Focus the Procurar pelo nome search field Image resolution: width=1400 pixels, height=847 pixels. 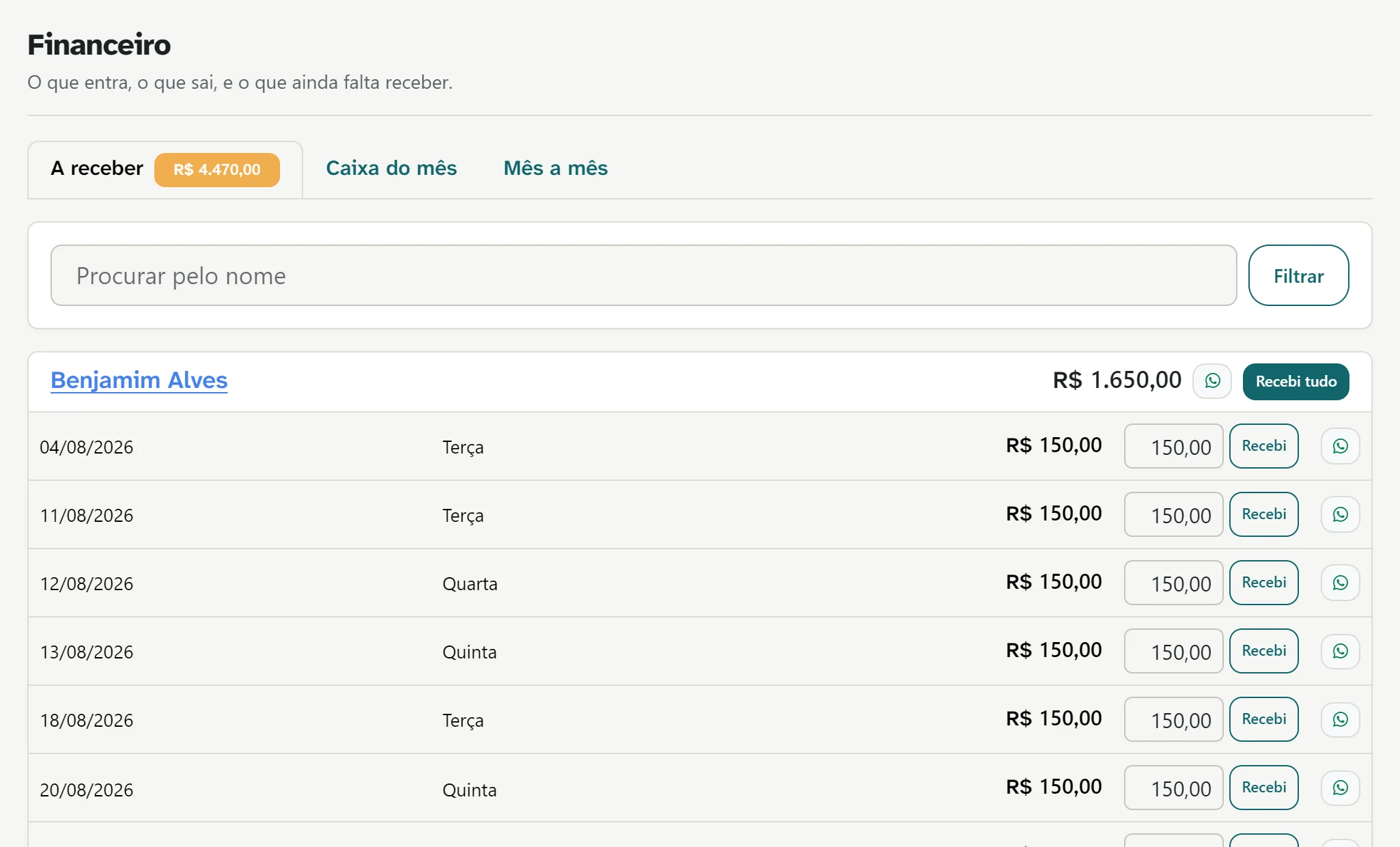[x=643, y=275]
